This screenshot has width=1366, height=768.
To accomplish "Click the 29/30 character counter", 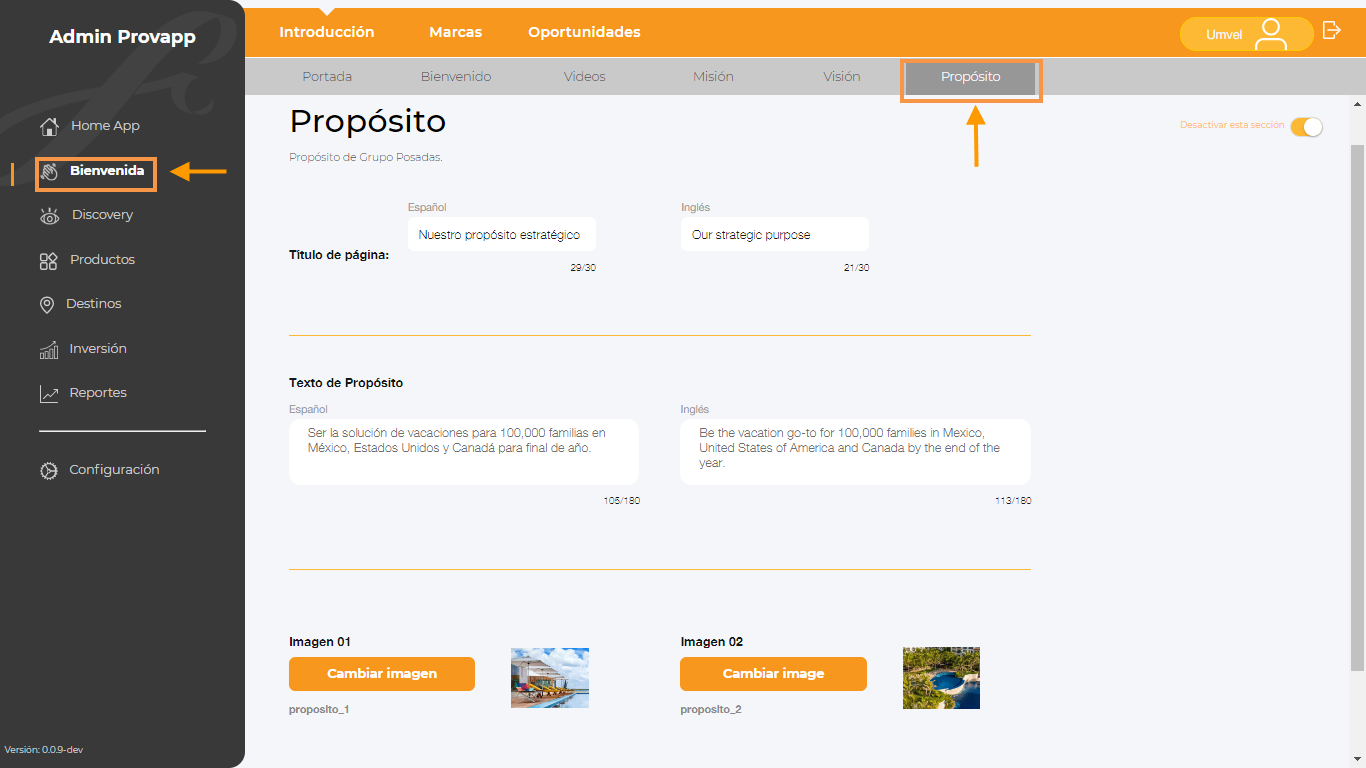I will pos(583,268).
